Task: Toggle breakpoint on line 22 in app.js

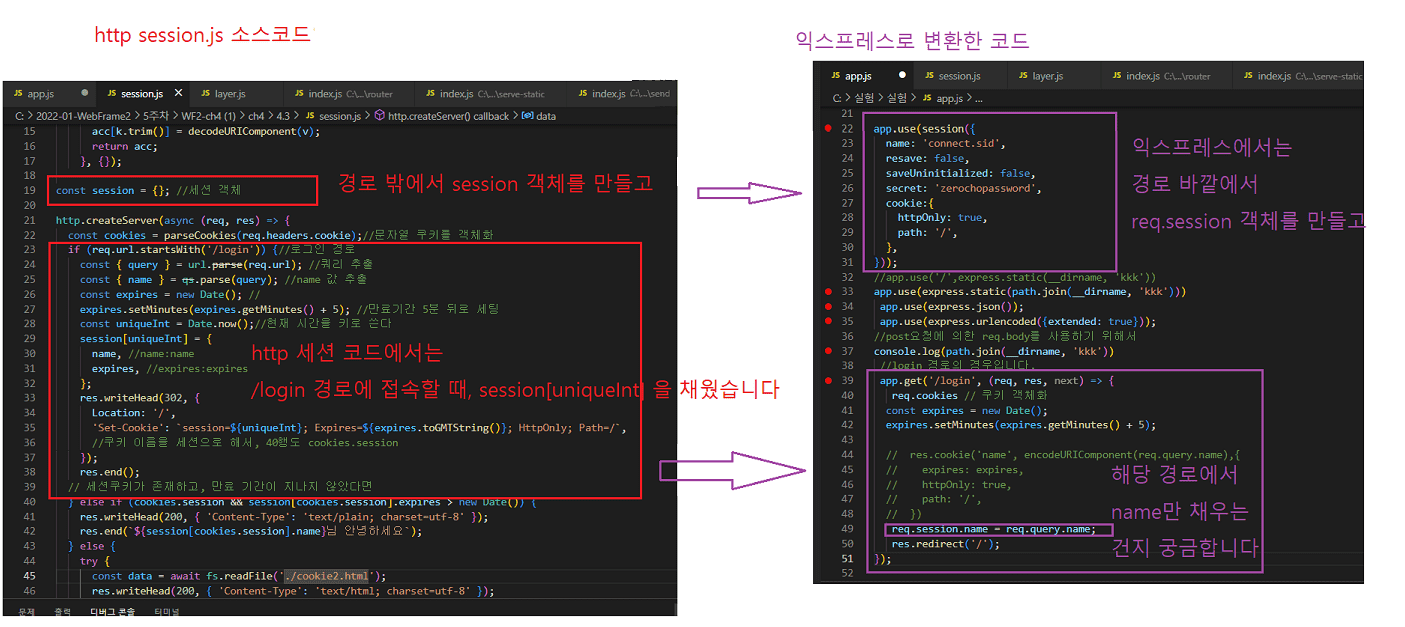Action: pyautogui.click(x=827, y=129)
